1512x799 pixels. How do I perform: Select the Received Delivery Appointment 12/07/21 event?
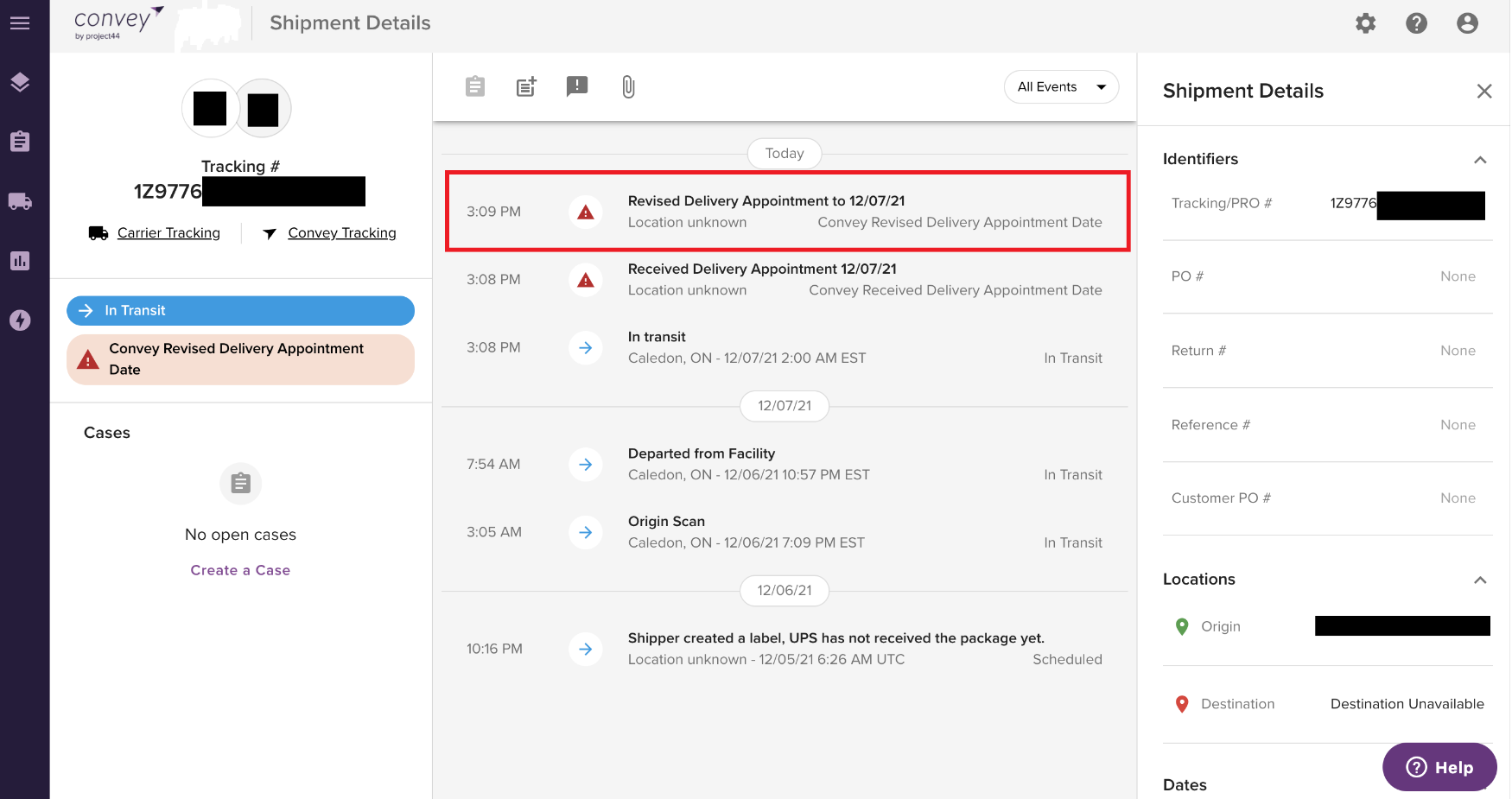tap(785, 280)
